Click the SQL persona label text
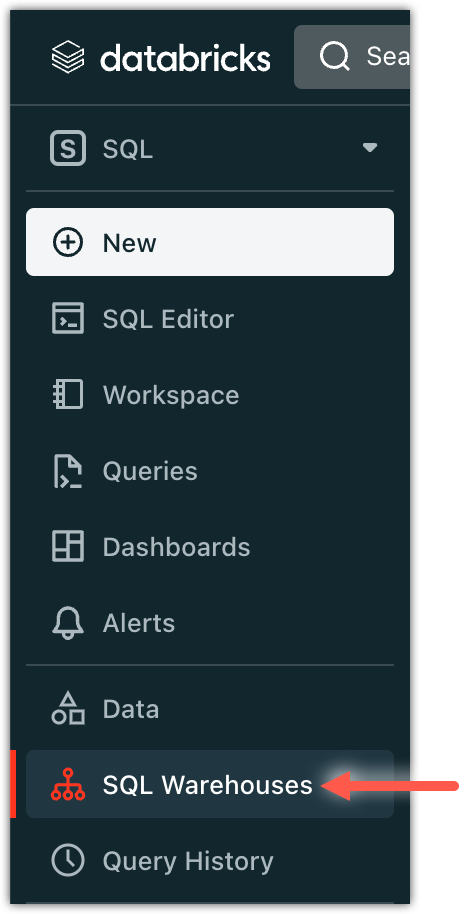Viewport: 474px width, 914px height. [x=128, y=149]
